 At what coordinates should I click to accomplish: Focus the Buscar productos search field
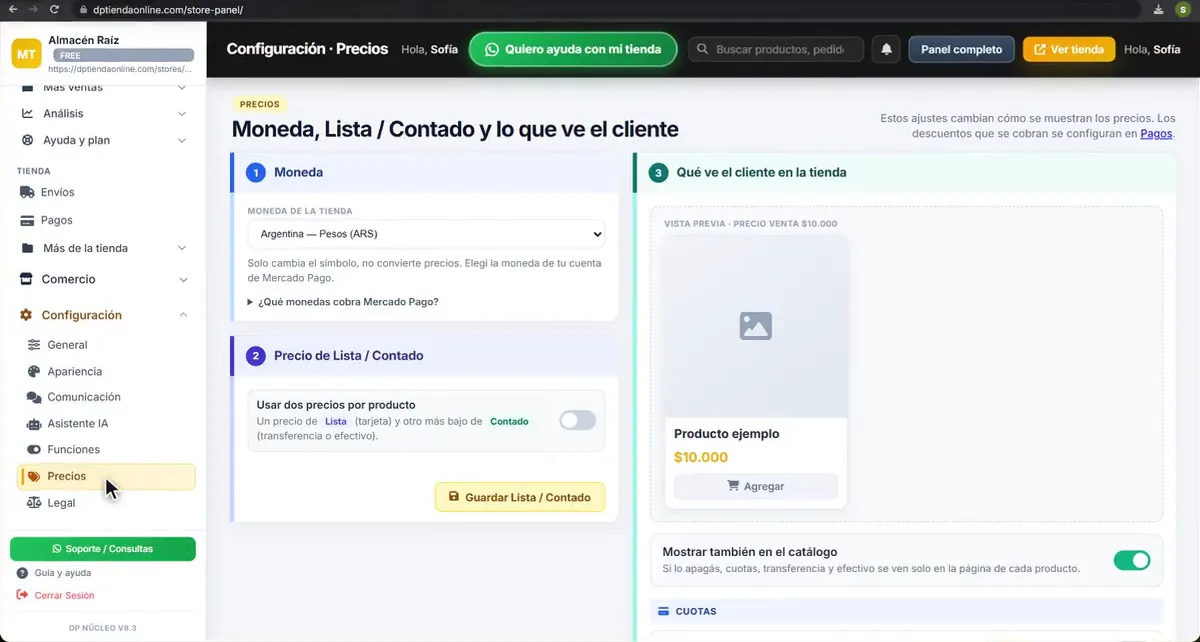pyautogui.click(x=776, y=49)
